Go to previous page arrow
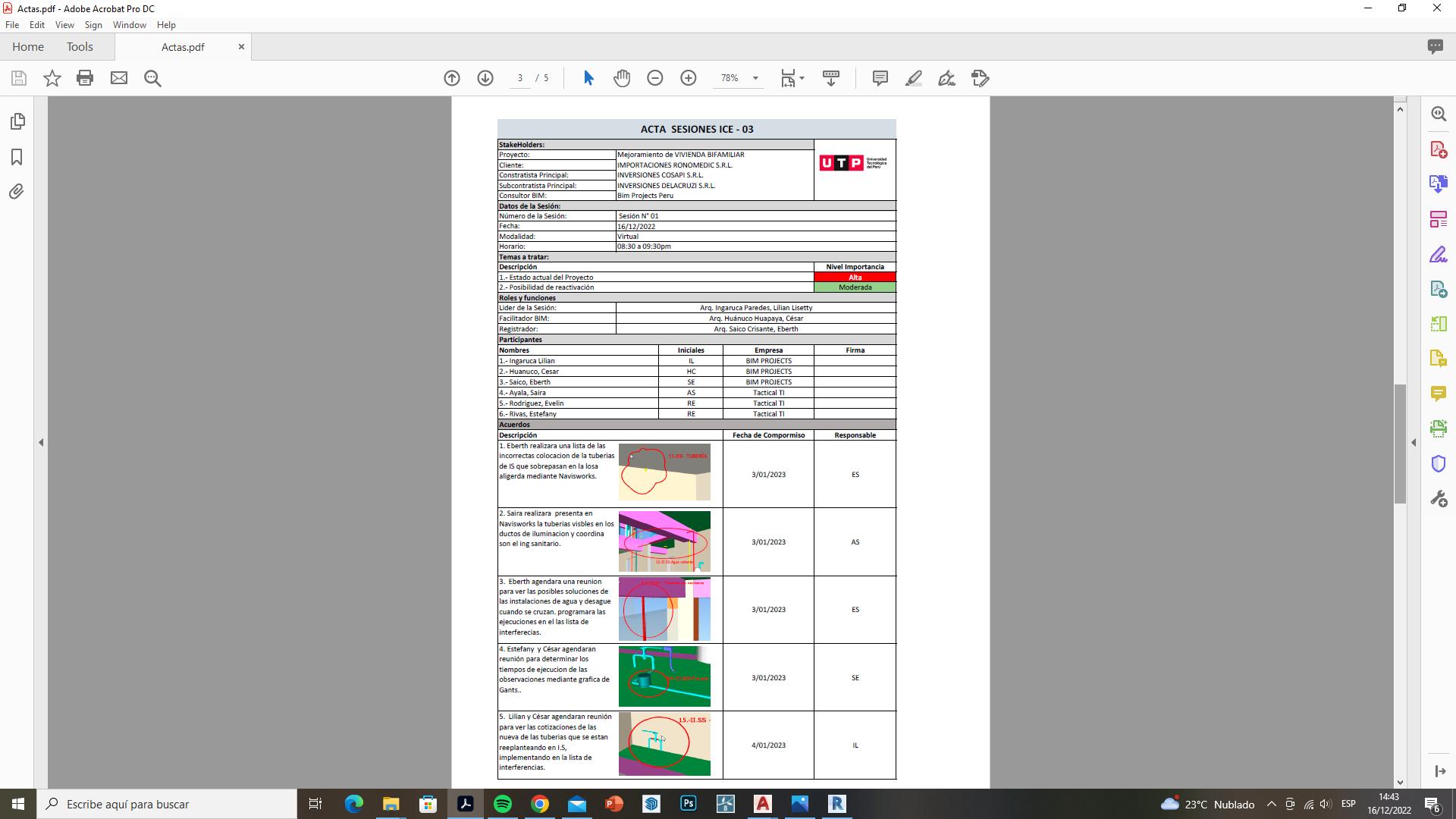Image resolution: width=1456 pixels, height=819 pixels. pyautogui.click(x=452, y=78)
